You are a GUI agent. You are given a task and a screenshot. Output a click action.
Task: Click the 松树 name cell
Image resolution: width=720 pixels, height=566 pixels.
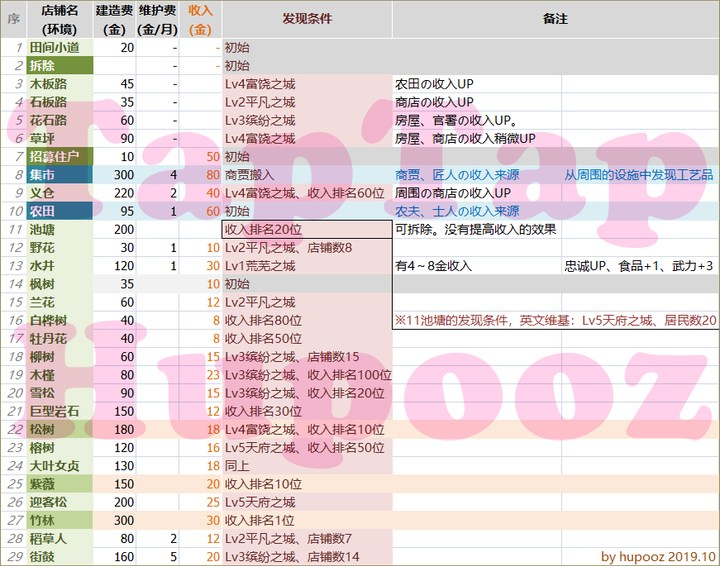(60, 429)
